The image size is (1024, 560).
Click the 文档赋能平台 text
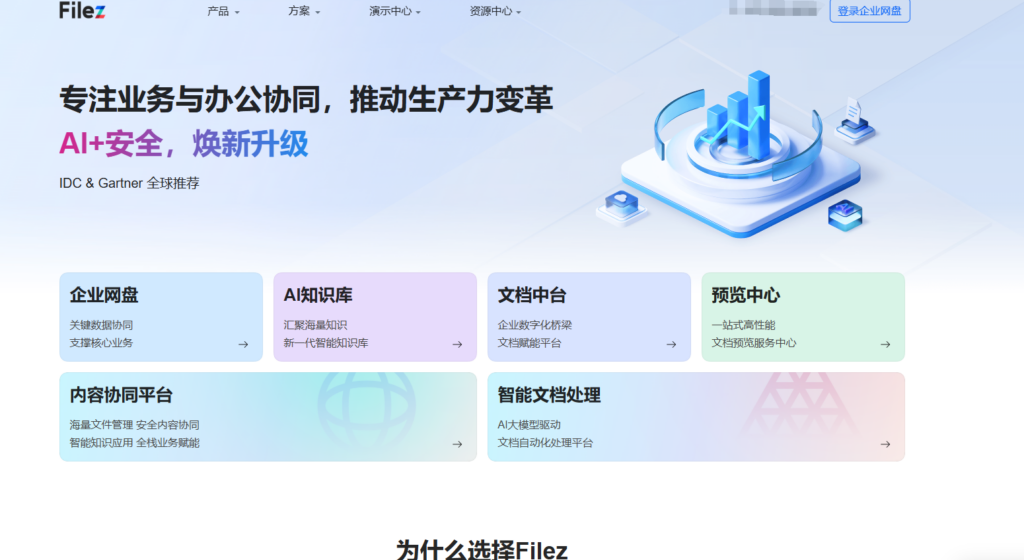tap(530, 343)
